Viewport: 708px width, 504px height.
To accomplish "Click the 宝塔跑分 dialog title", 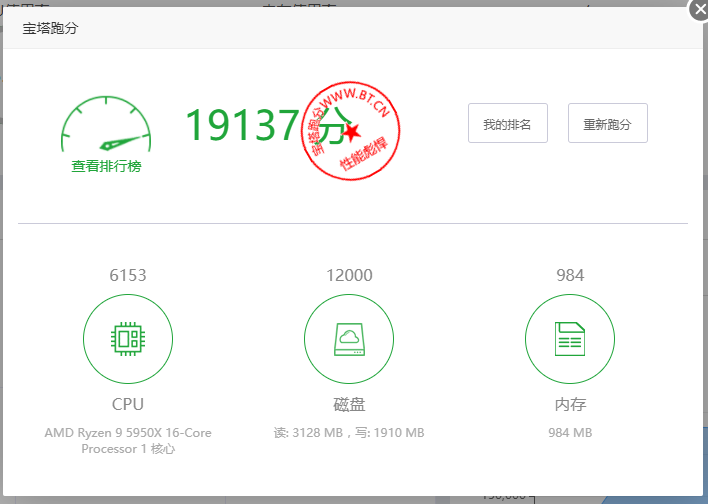I will click(50, 28).
